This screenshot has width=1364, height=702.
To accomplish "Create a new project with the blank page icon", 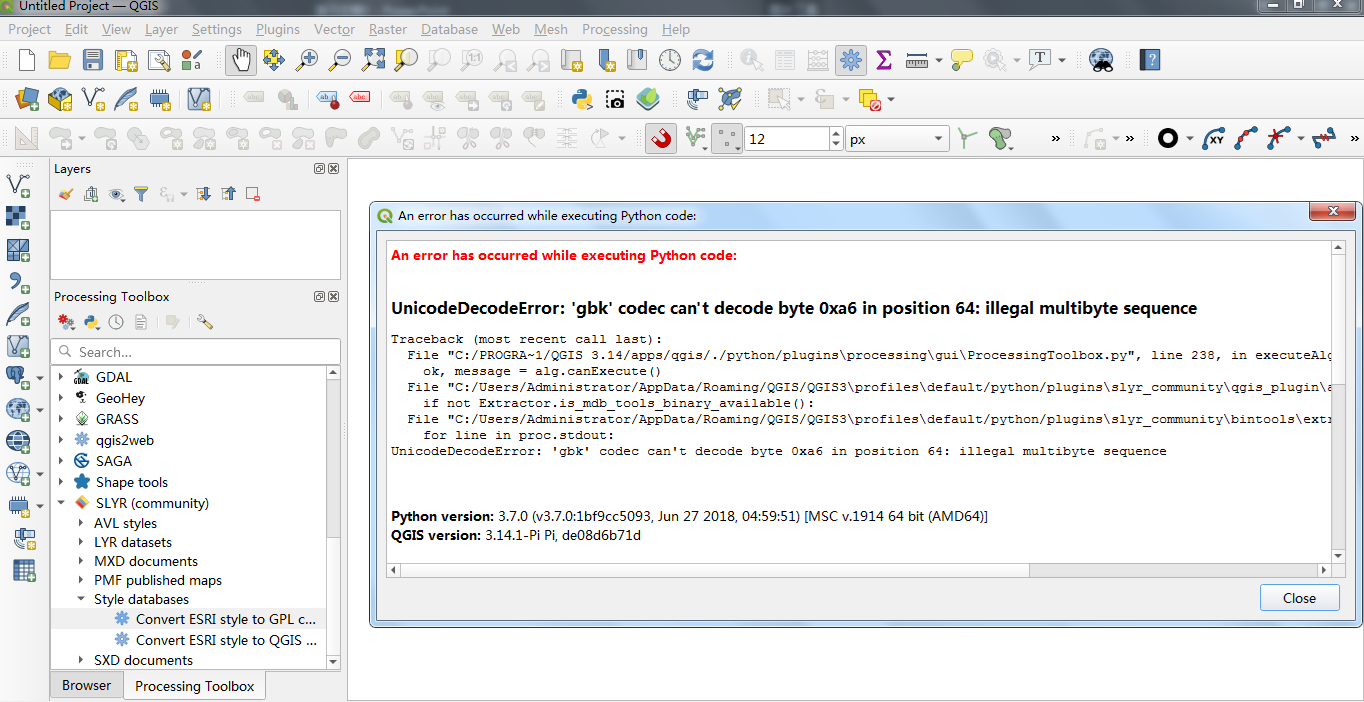I will pyautogui.click(x=27, y=60).
